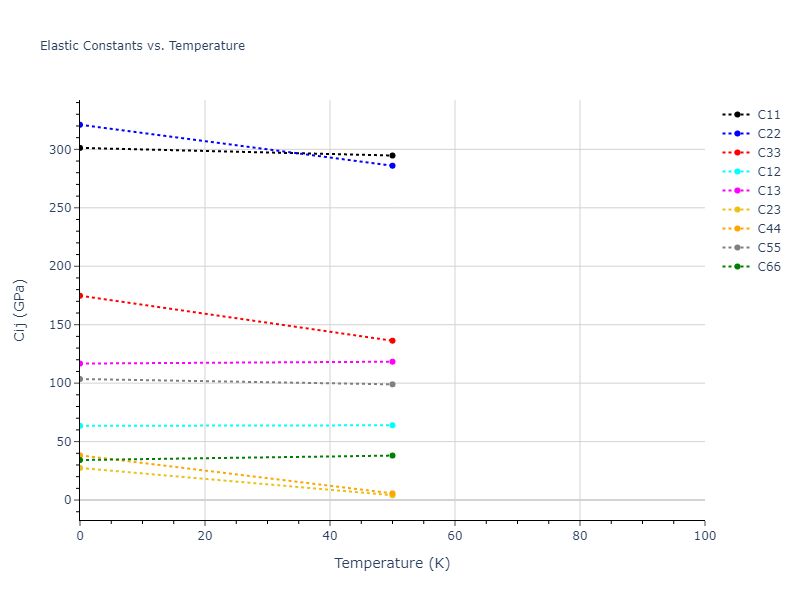Click the blue C22 point at 0 K
Viewport: 800px width, 600px height.
(80, 125)
